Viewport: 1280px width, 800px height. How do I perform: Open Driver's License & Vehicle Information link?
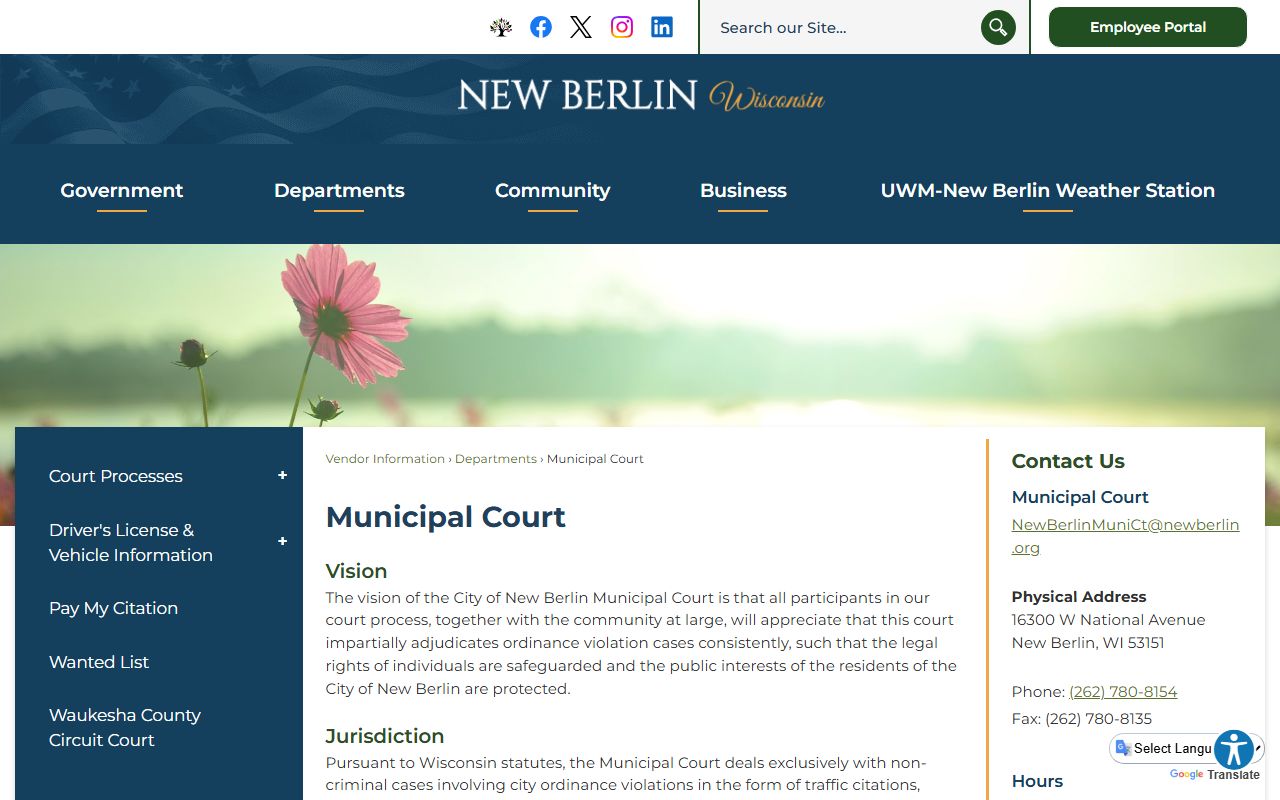pyautogui.click(x=131, y=542)
